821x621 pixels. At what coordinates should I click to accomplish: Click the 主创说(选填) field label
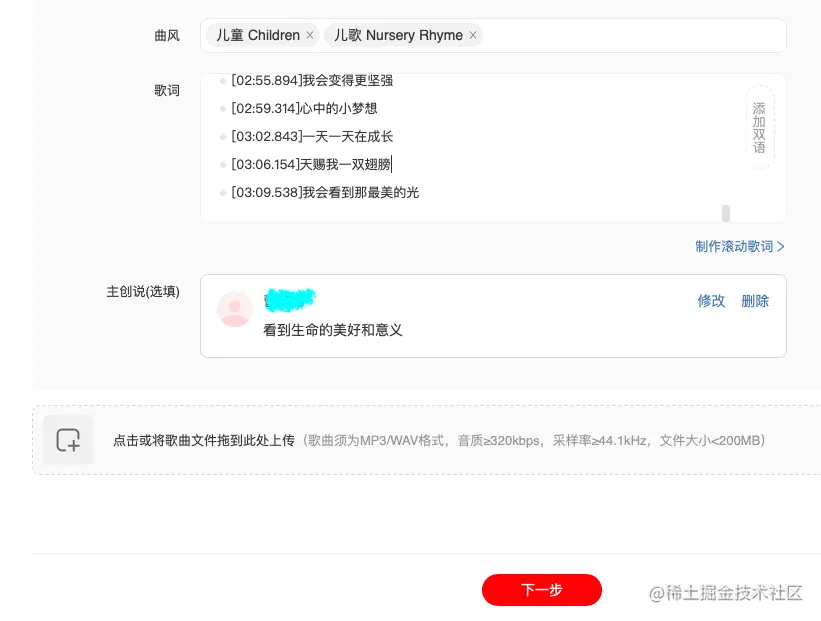click(x=143, y=292)
